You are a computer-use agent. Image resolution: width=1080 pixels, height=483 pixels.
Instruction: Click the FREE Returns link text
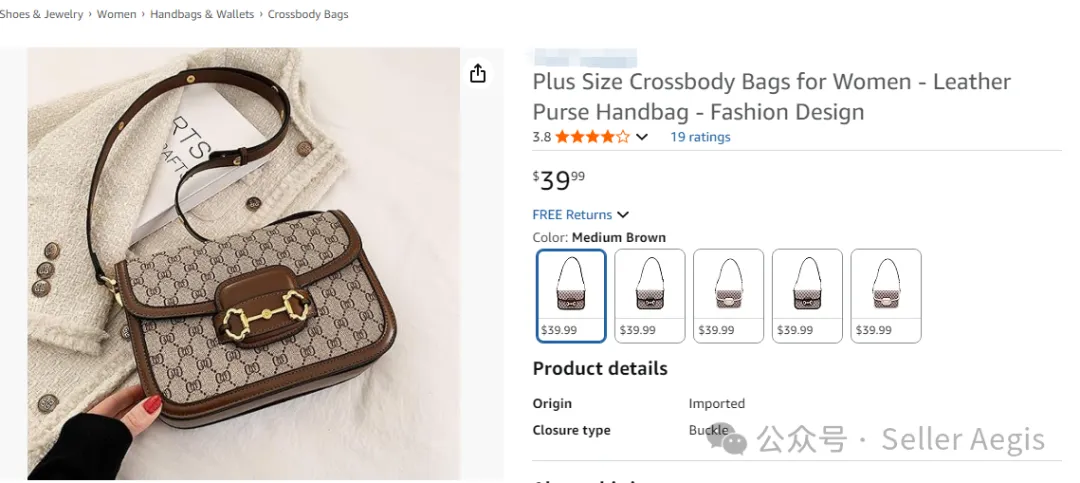[572, 214]
